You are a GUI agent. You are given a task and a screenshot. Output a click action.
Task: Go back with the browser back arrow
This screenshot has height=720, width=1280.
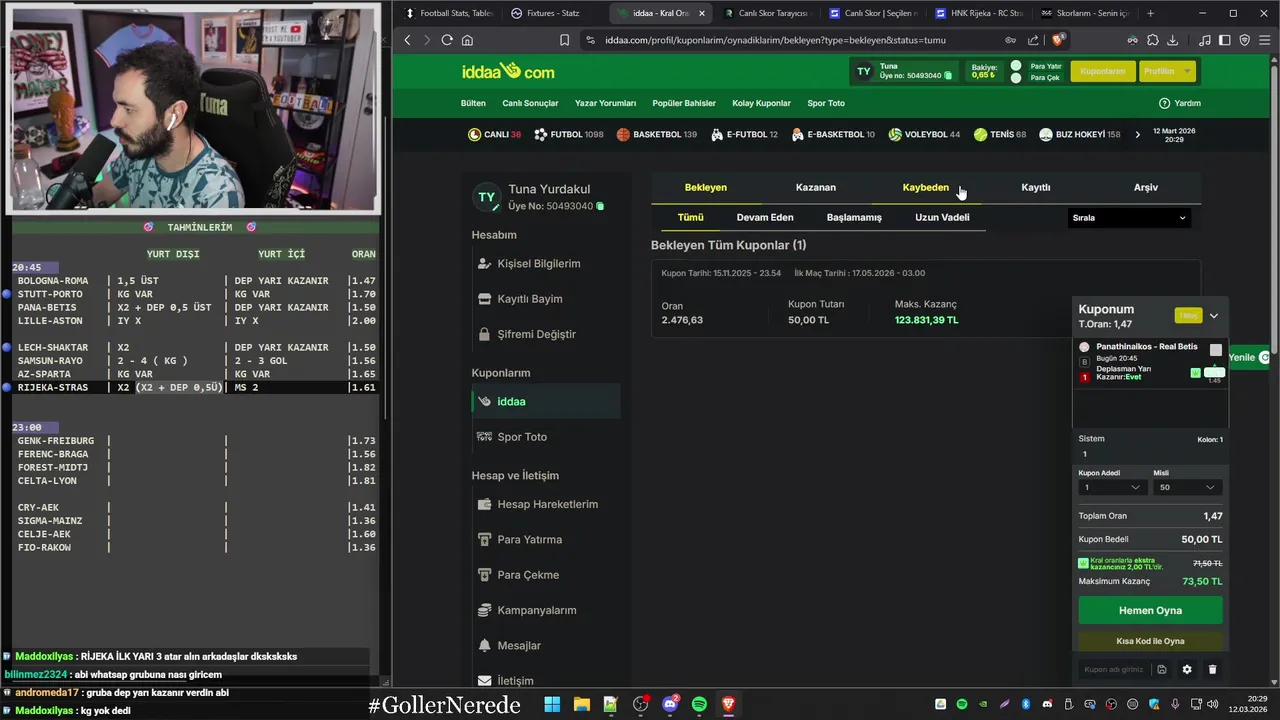(407, 40)
